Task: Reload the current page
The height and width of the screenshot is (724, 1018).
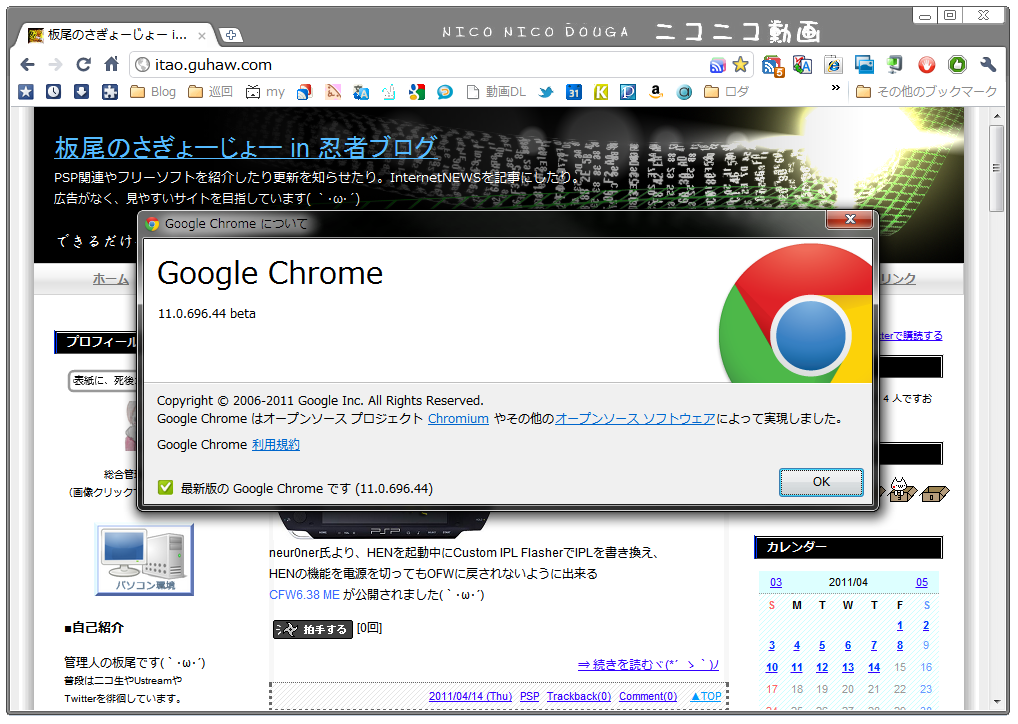Action: [84, 64]
